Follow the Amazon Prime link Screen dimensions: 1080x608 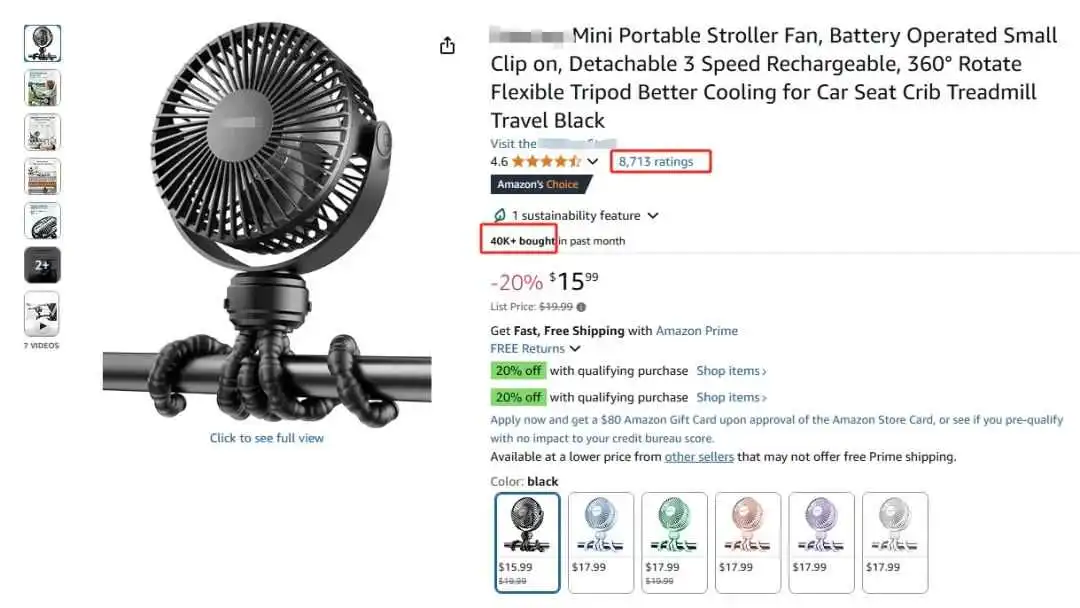pos(696,331)
